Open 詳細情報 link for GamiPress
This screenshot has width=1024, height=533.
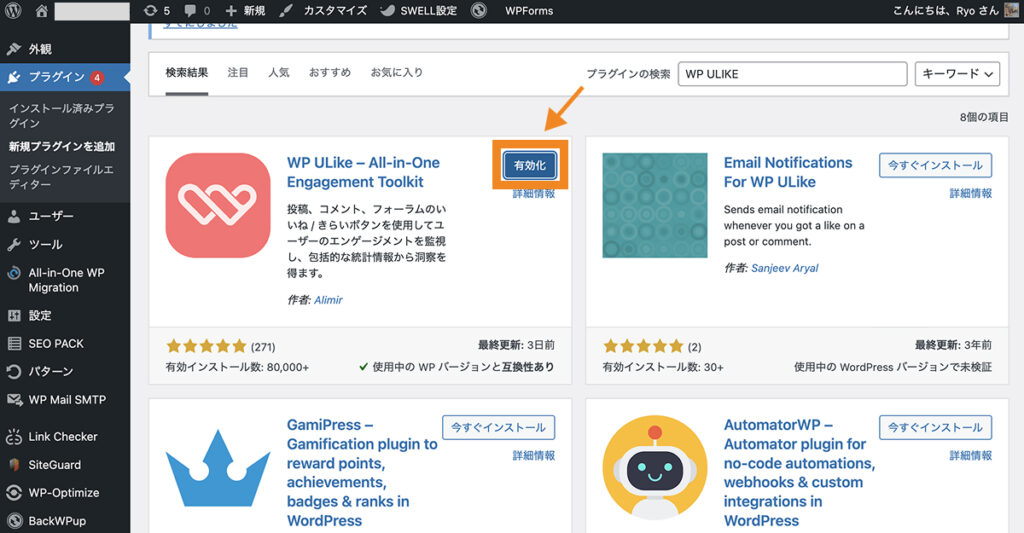(x=534, y=455)
